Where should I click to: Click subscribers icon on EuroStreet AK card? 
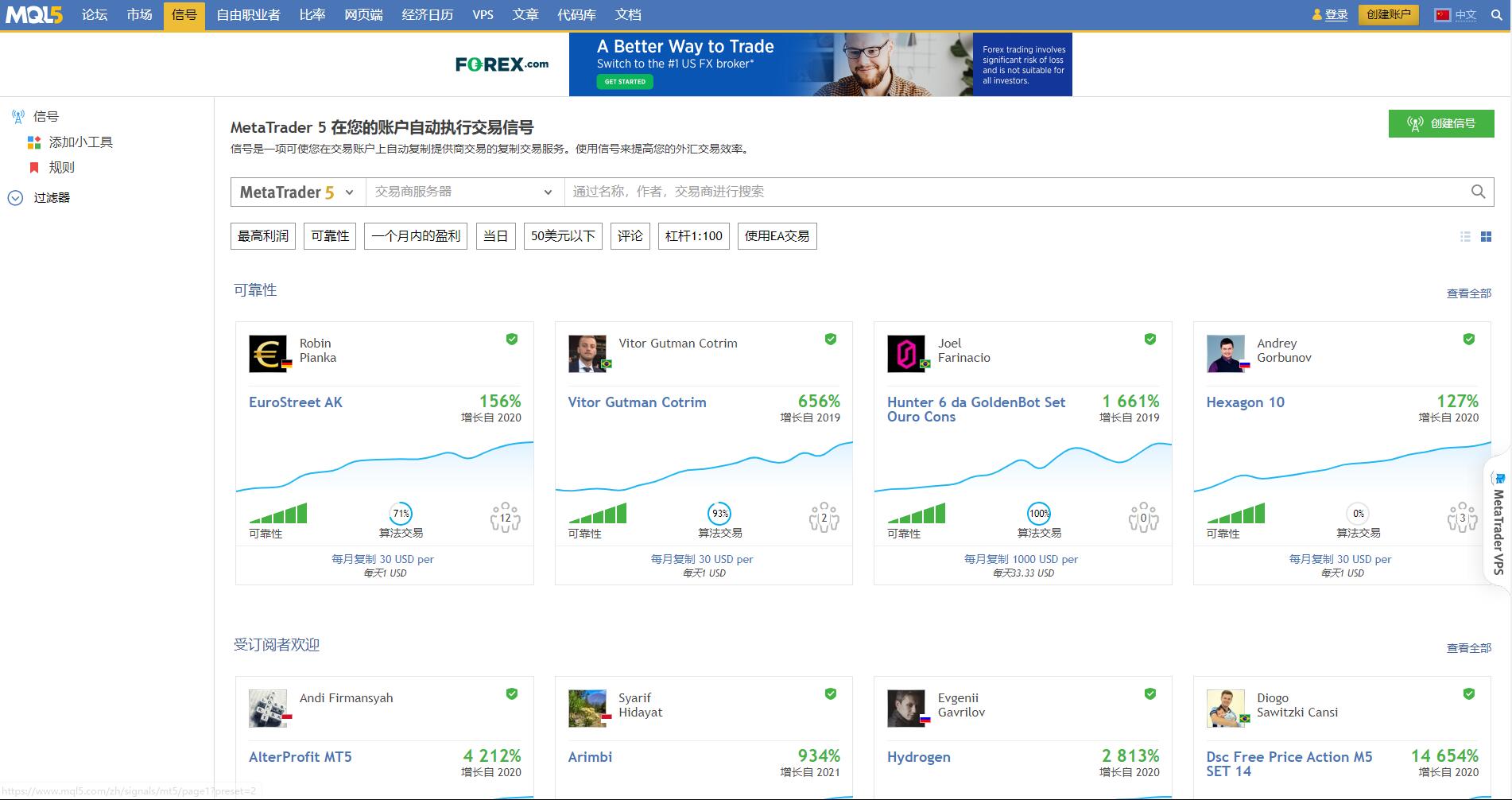[x=505, y=517]
